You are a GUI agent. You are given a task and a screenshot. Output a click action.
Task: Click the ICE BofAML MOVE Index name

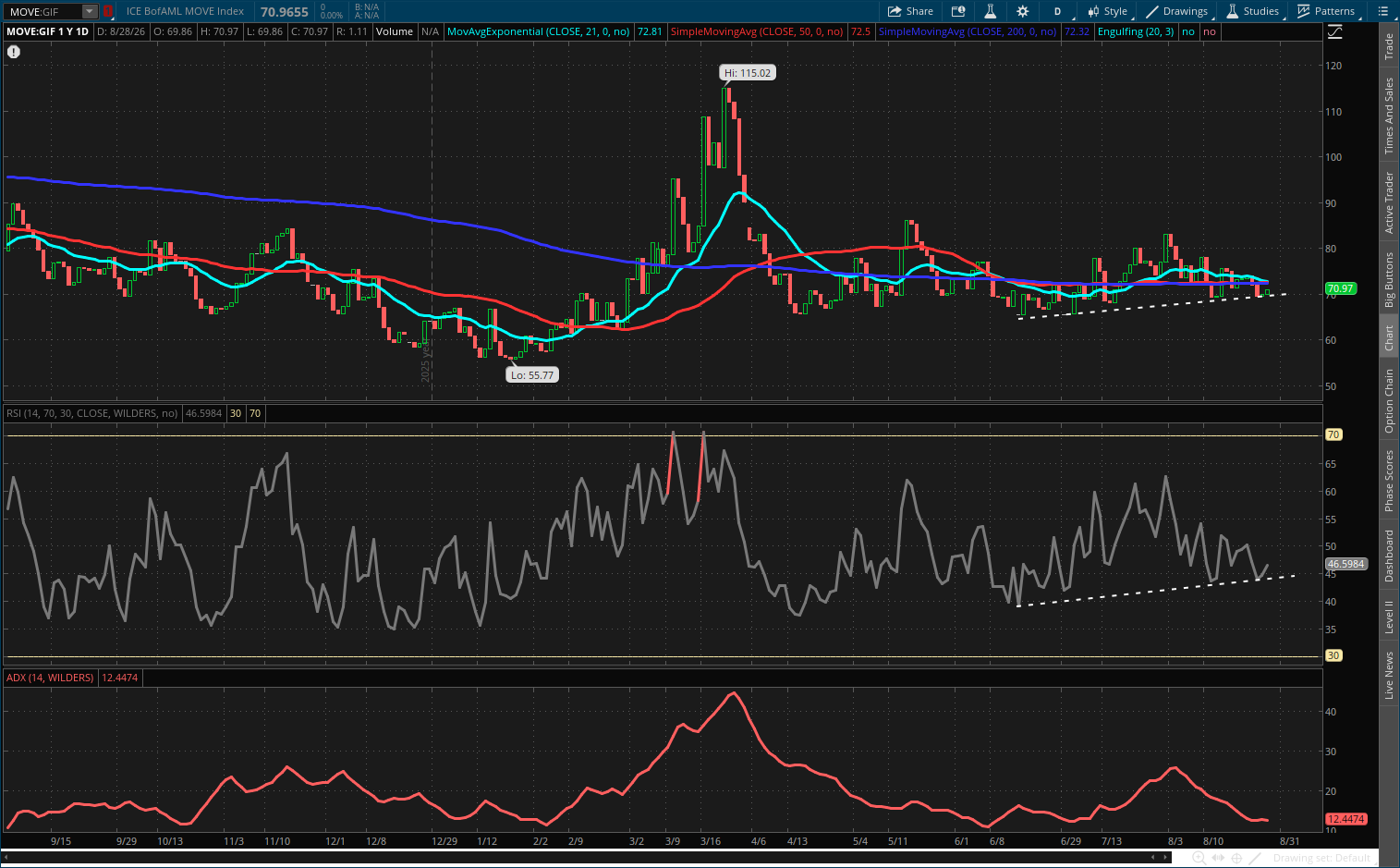pos(185,11)
